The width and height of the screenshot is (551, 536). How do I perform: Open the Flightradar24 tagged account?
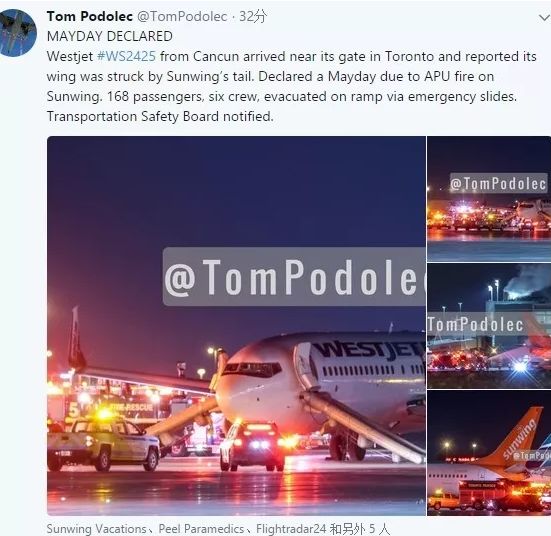click(x=291, y=529)
